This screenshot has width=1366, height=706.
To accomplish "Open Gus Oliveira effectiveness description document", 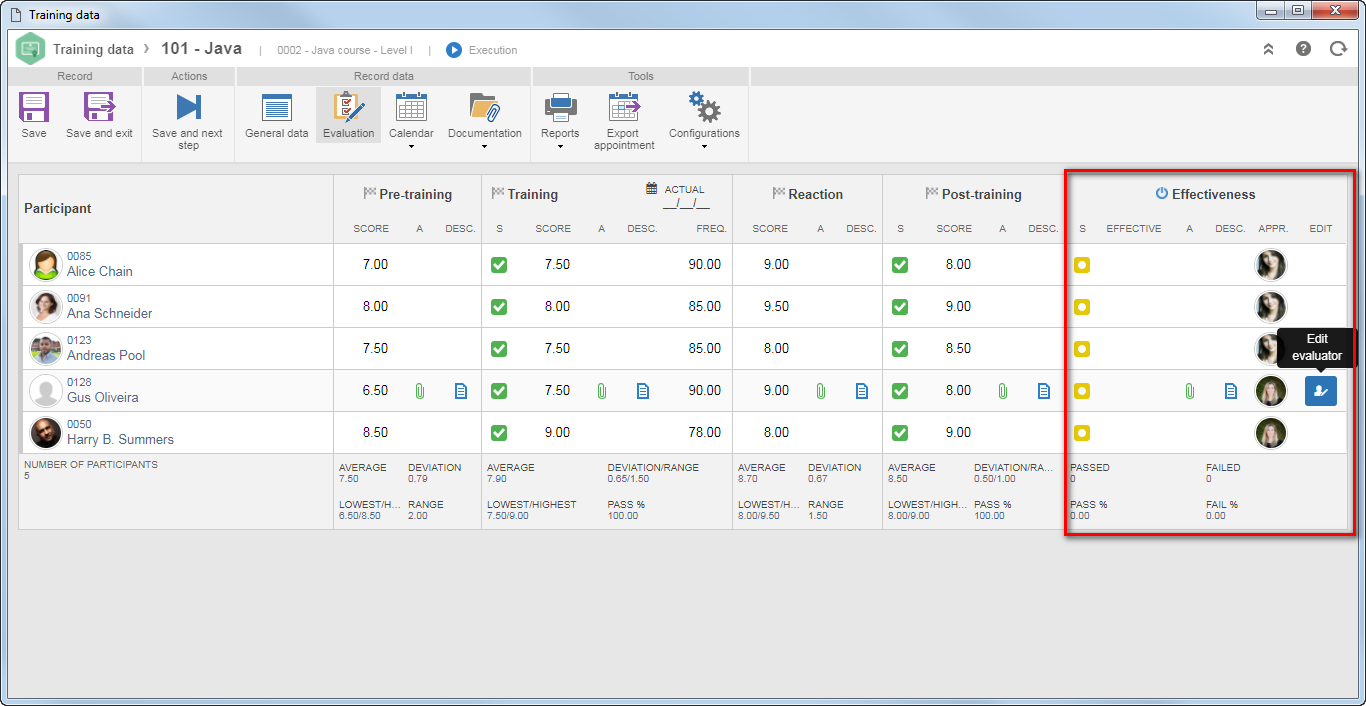I will pyautogui.click(x=1231, y=391).
